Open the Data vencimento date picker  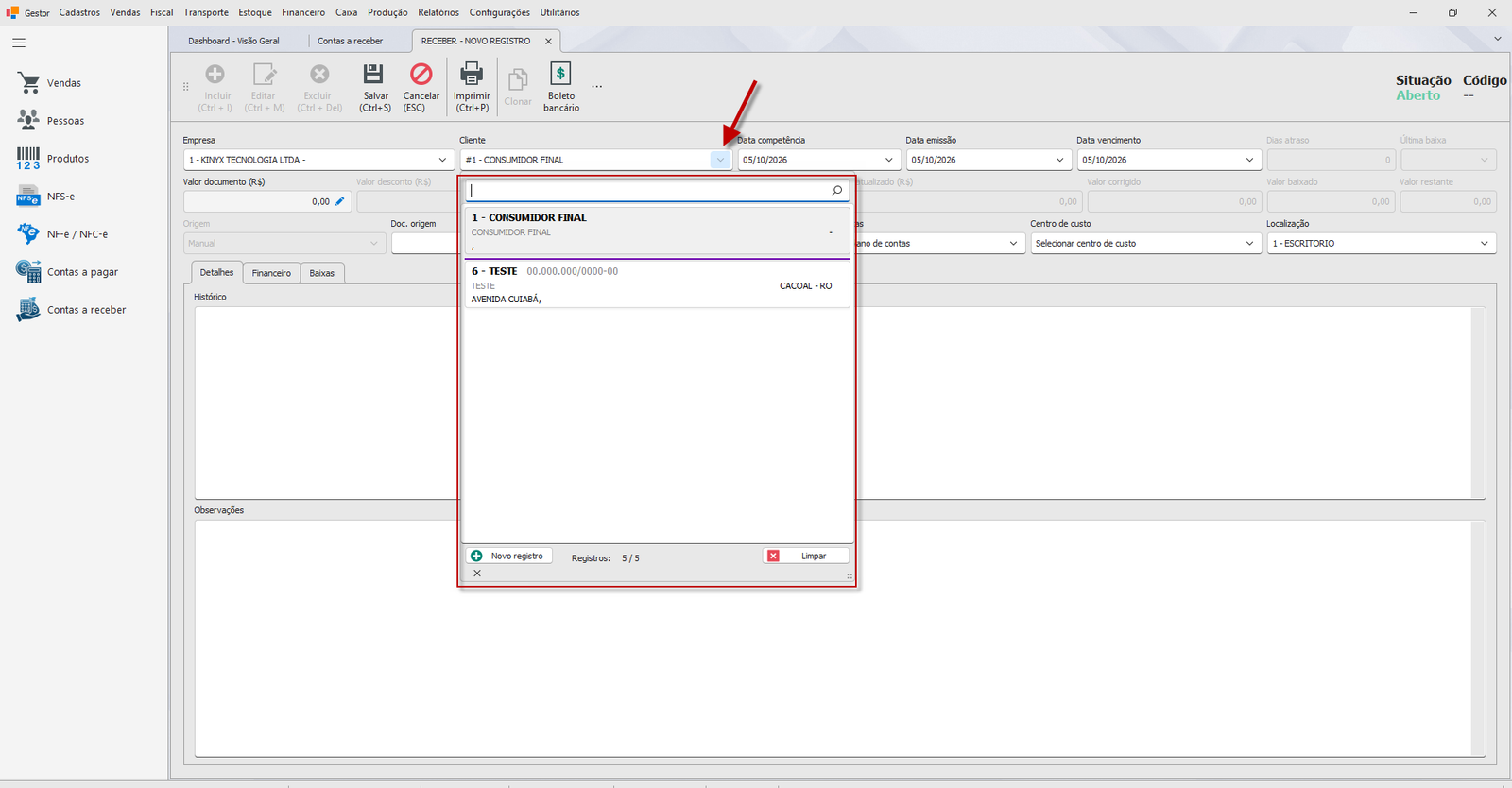(1249, 160)
